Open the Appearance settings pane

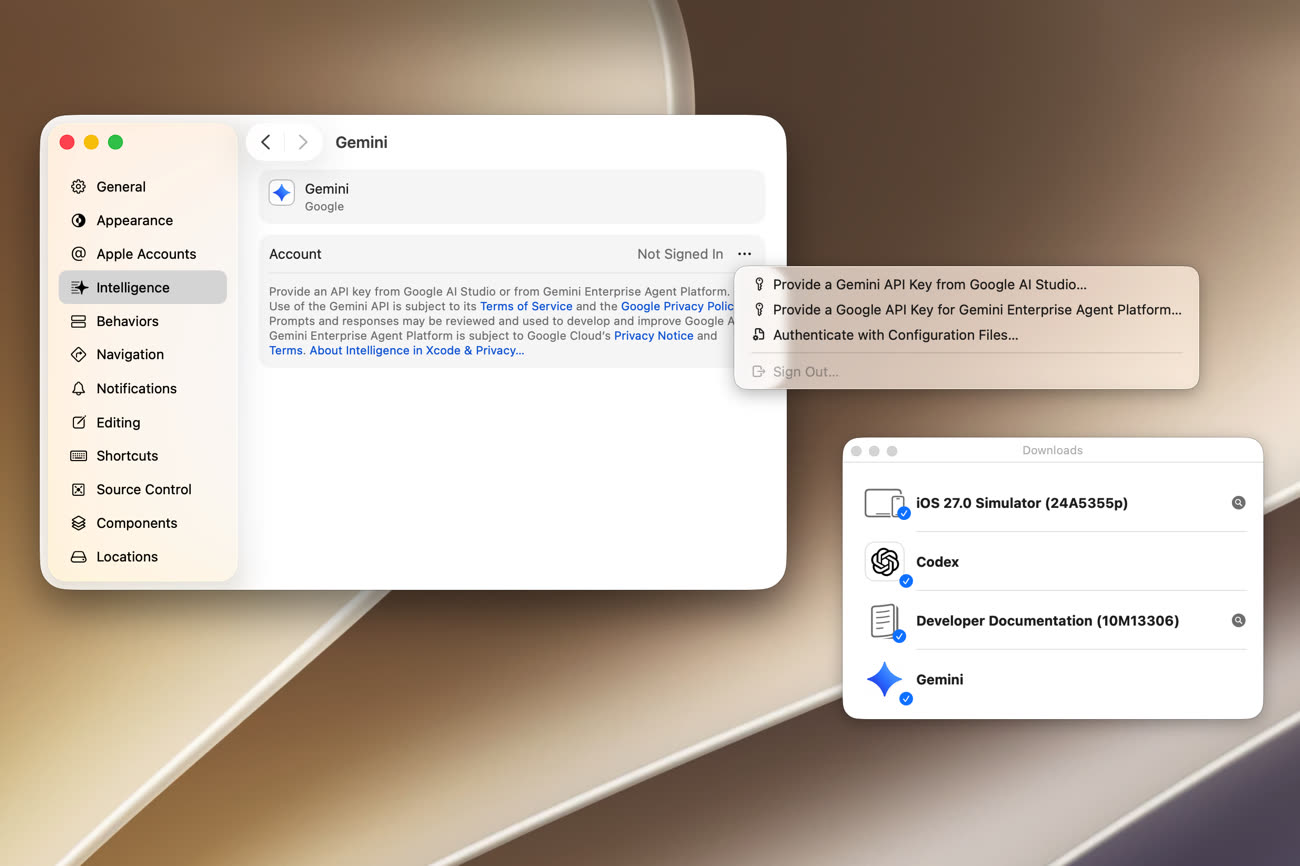143,220
